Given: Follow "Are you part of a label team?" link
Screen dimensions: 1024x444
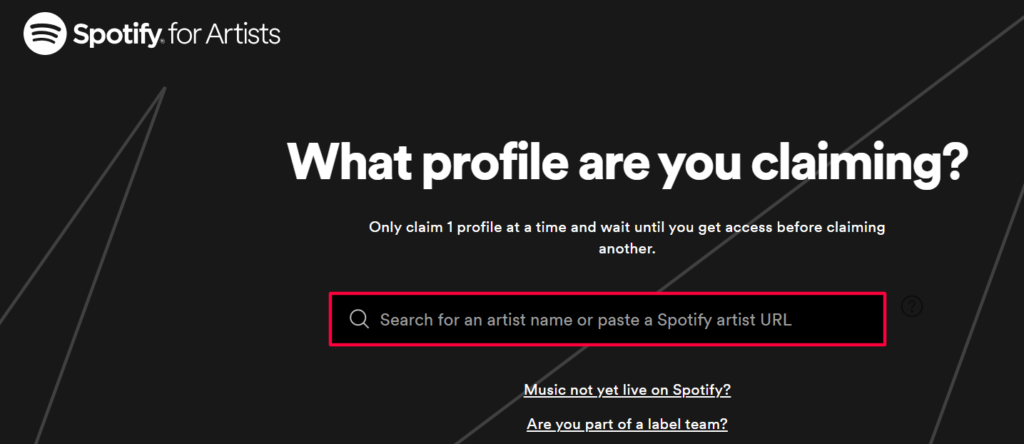Looking at the screenshot, I should [627, 424].
